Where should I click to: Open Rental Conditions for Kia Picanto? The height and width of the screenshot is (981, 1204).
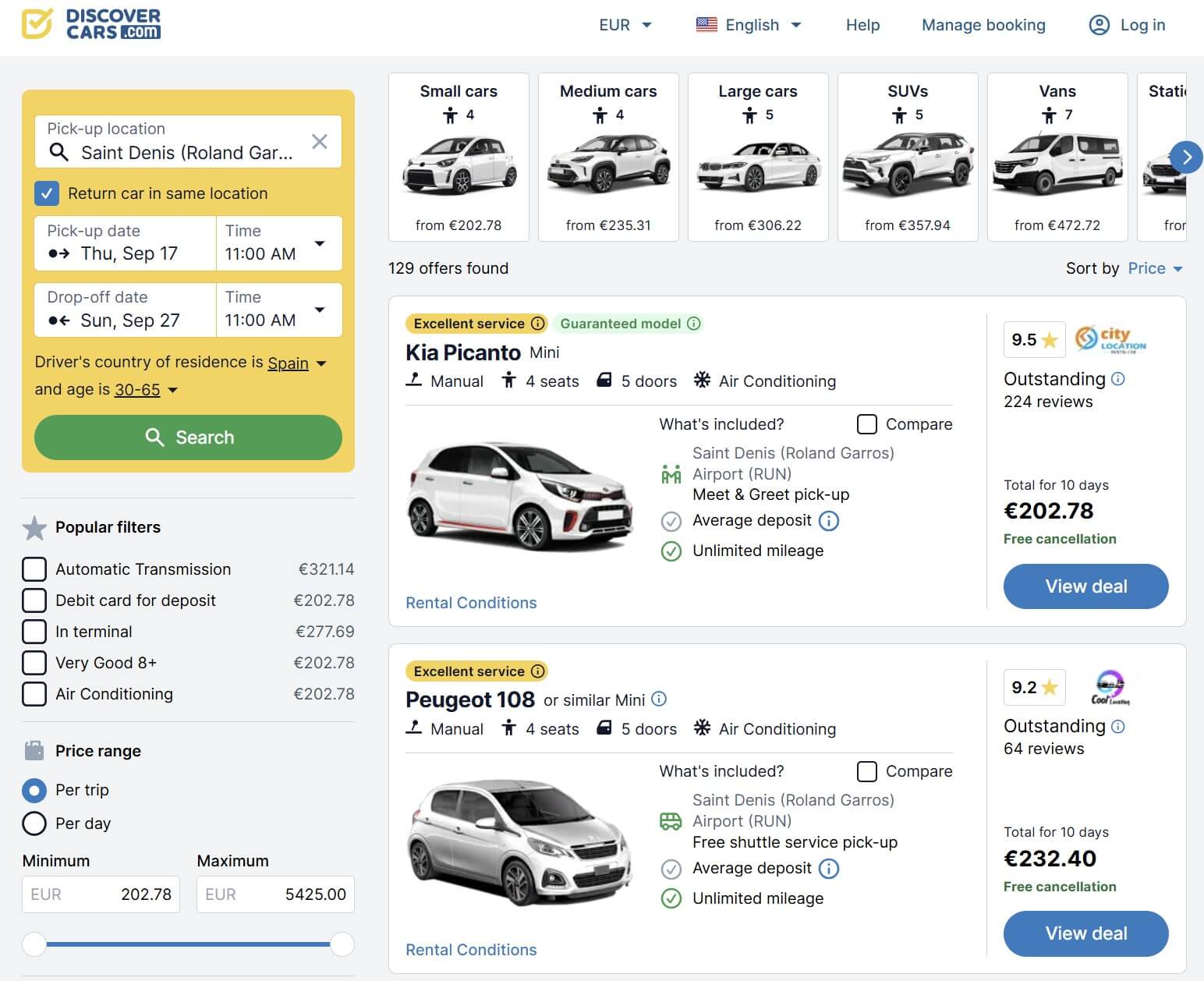point(471,603)
